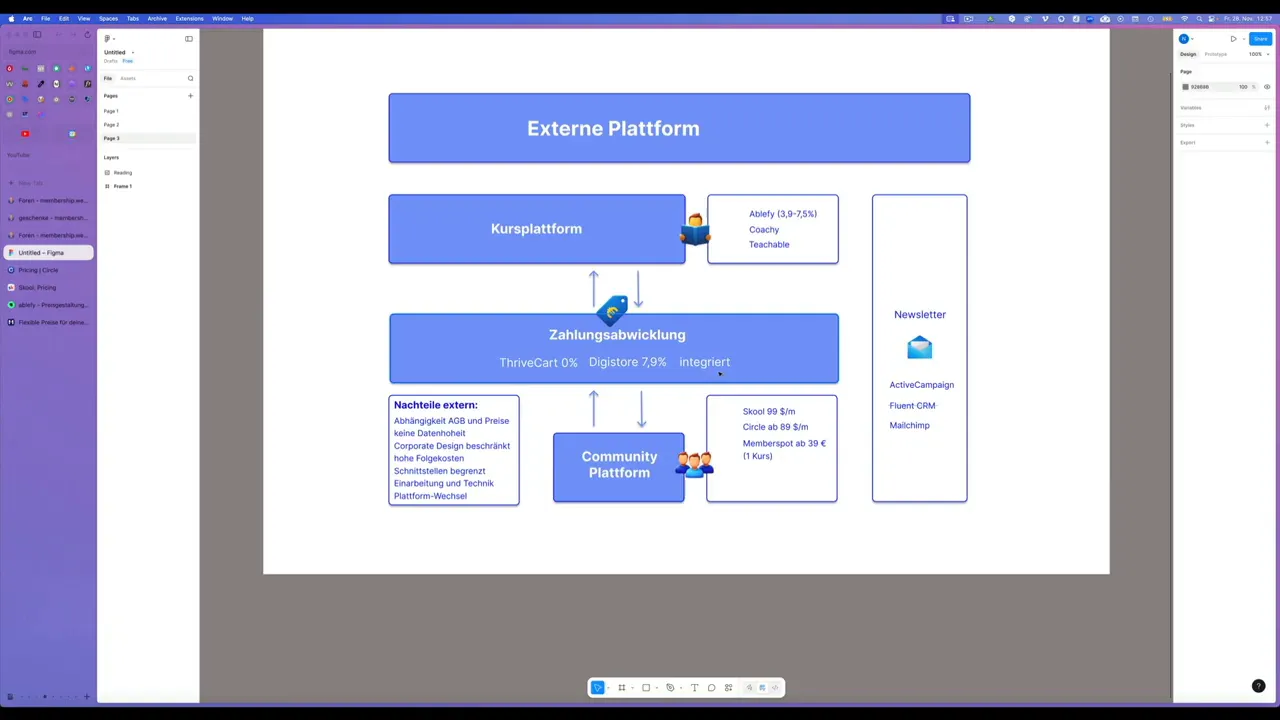This screenshot has height=720, width=1280.
Task: Open the dropdown next to the Untitled file name
Action: click(x=133, y=52)
